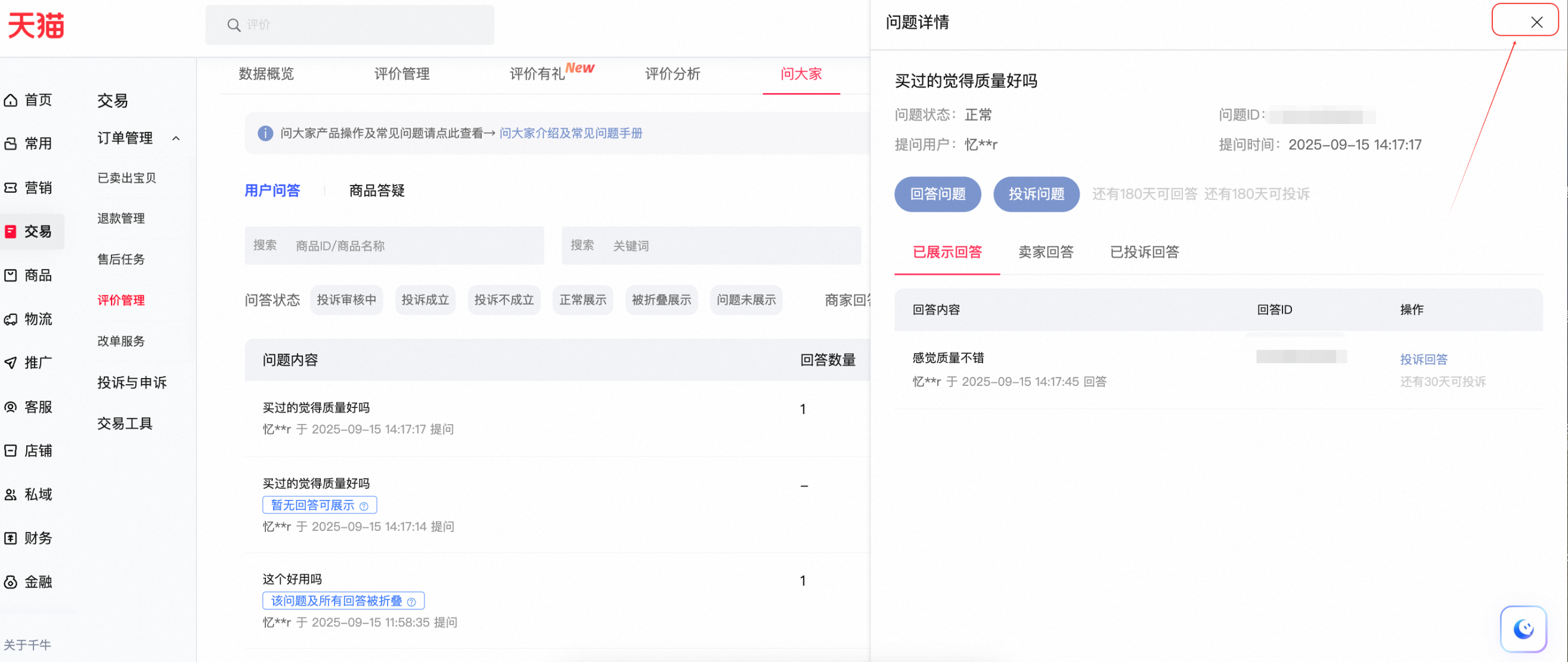
Task: Filter by 正常展示 status
Action: [582, 299]
